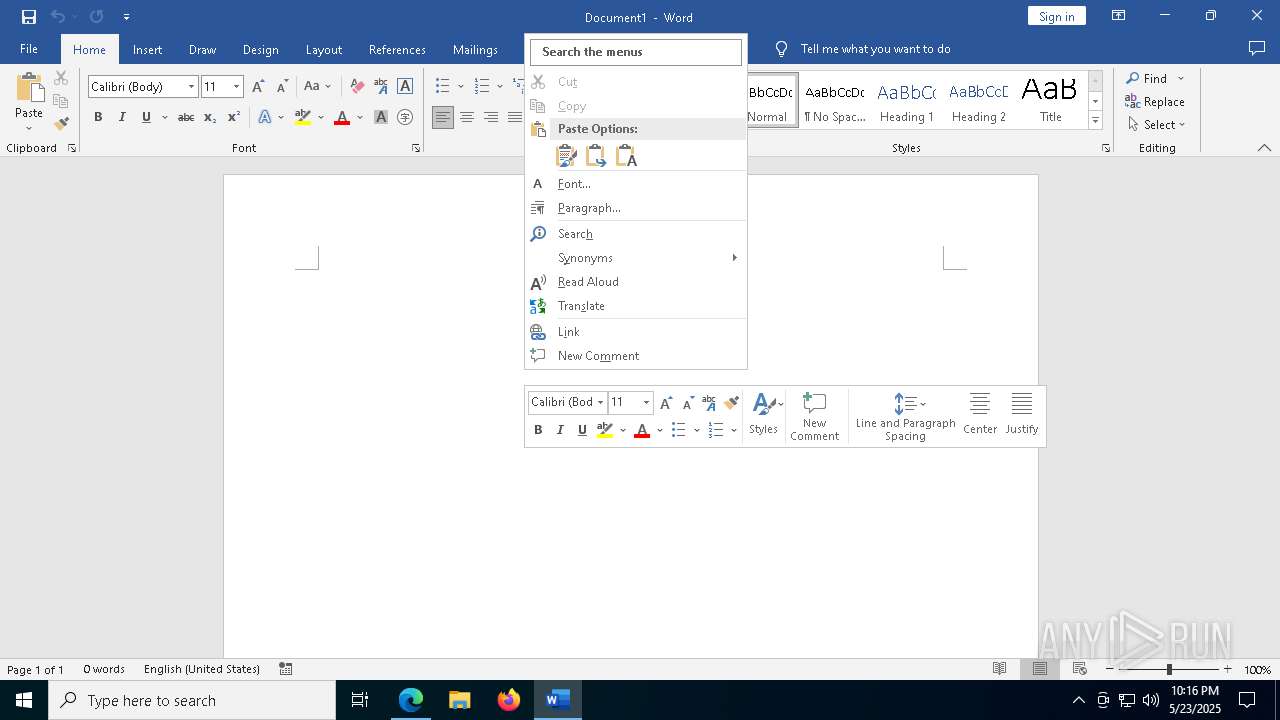Select Translate in the context menu
This screenshot has height=720, width=1280.
636,306
